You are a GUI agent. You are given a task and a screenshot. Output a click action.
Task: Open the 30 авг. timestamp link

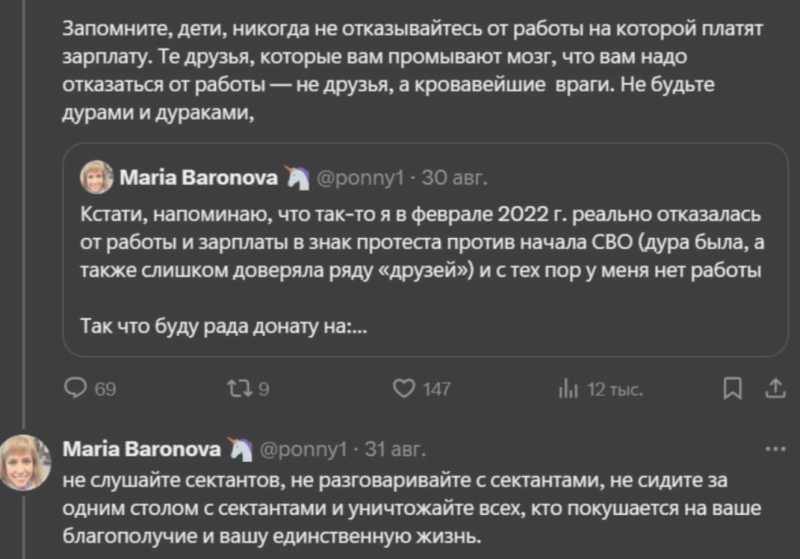tap(454, 179)
